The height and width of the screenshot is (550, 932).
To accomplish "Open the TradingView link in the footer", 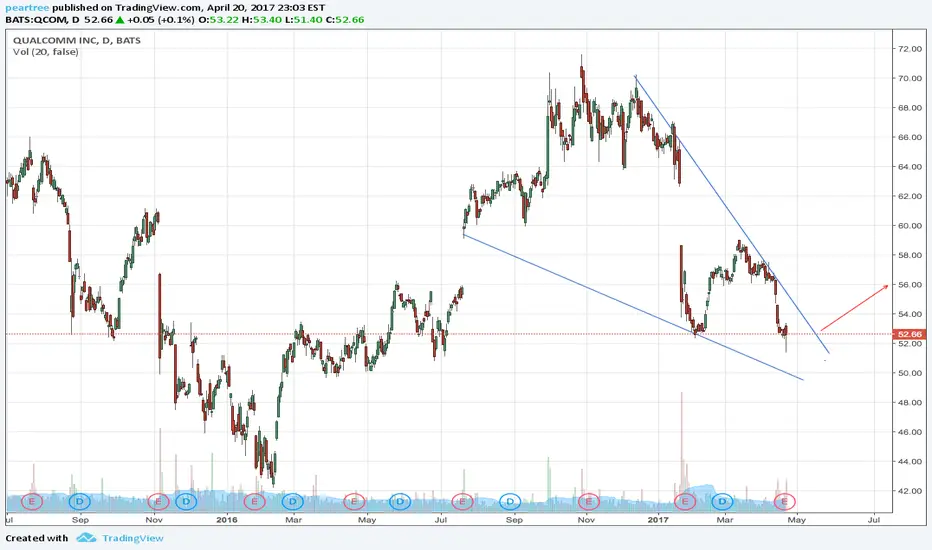I will pyautogui.click(x=133, y=538).
